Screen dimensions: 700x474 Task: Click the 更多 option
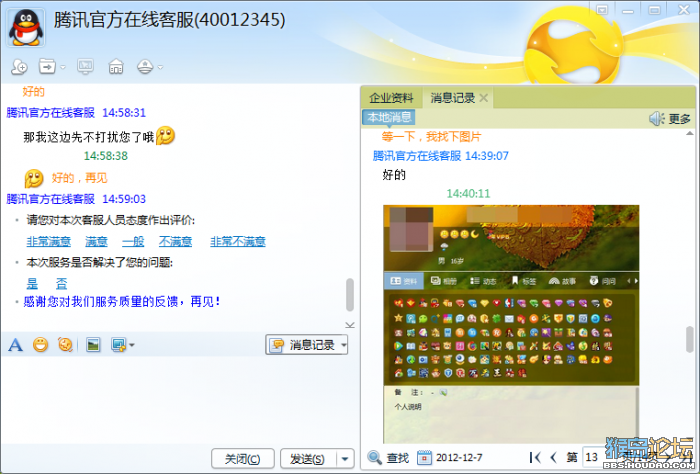pos(679,119)
